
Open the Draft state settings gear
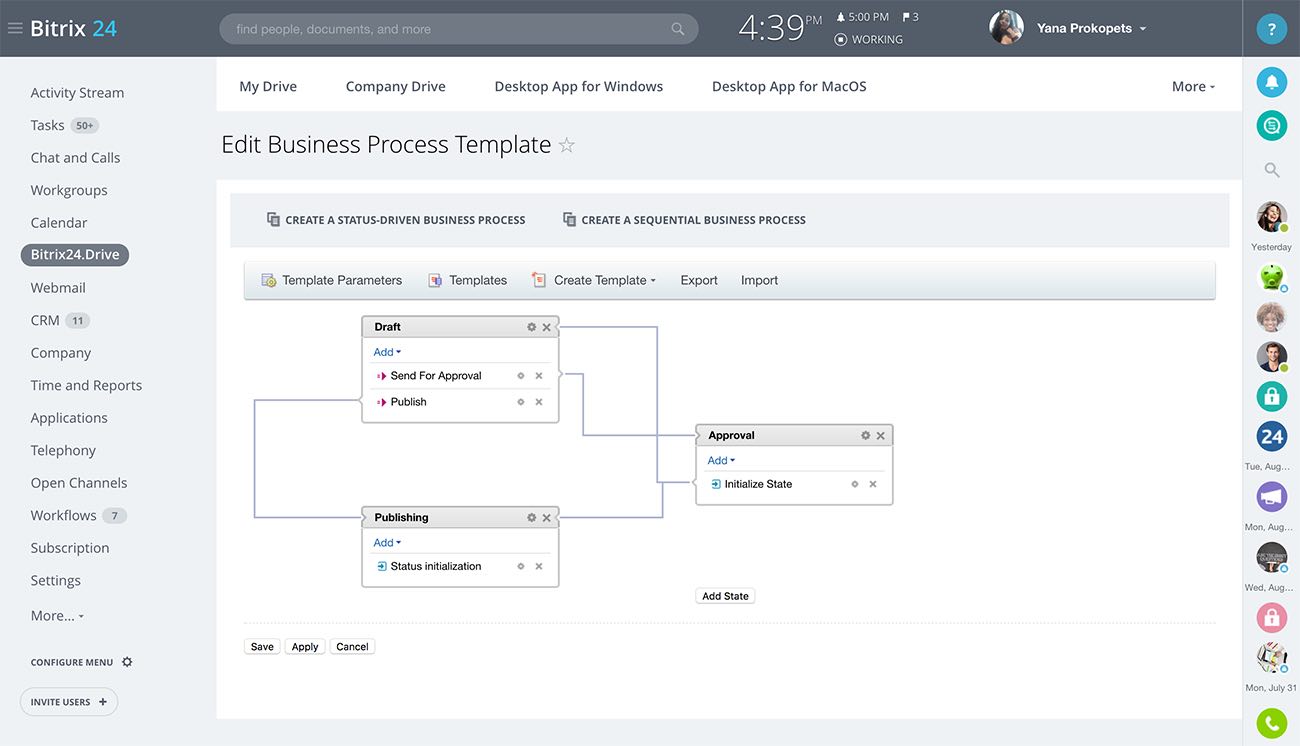tap(532, 327)
